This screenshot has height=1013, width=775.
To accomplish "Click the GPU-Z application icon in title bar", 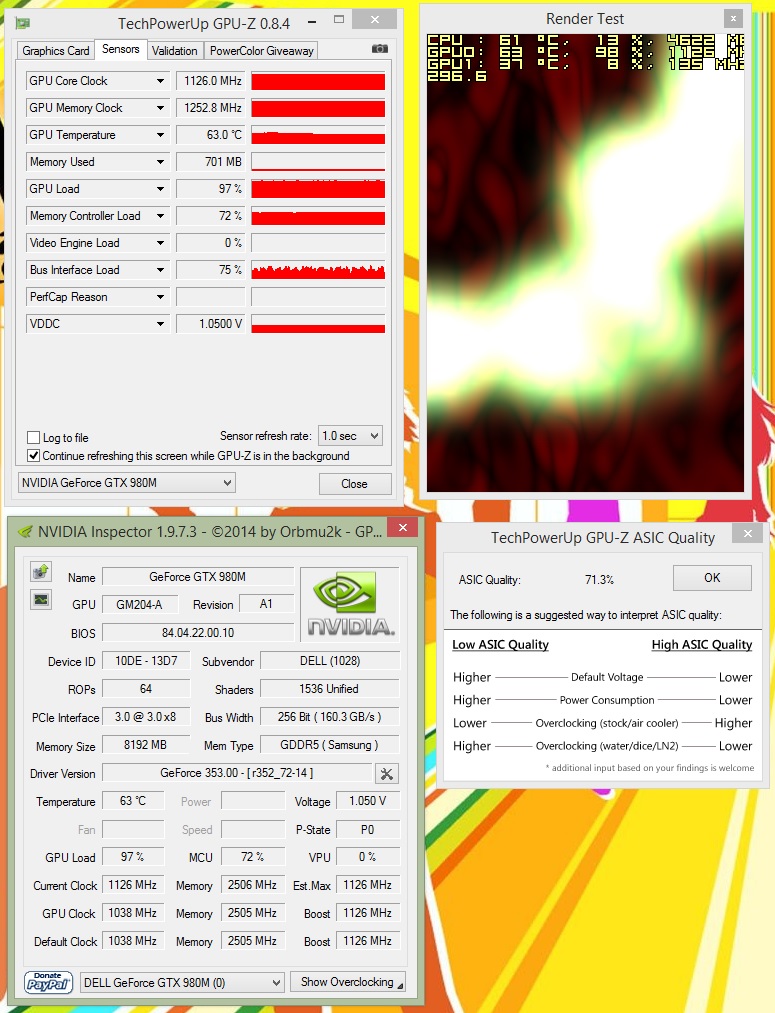I will coord(23,24).
